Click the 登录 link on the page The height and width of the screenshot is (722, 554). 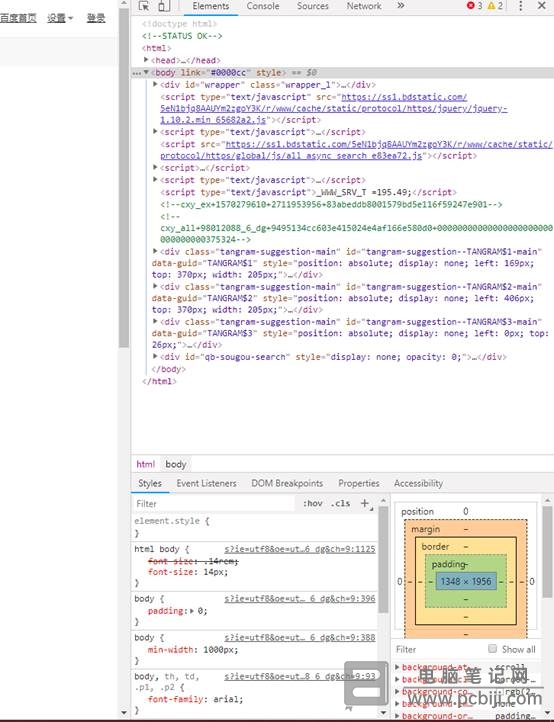point(96,18)
